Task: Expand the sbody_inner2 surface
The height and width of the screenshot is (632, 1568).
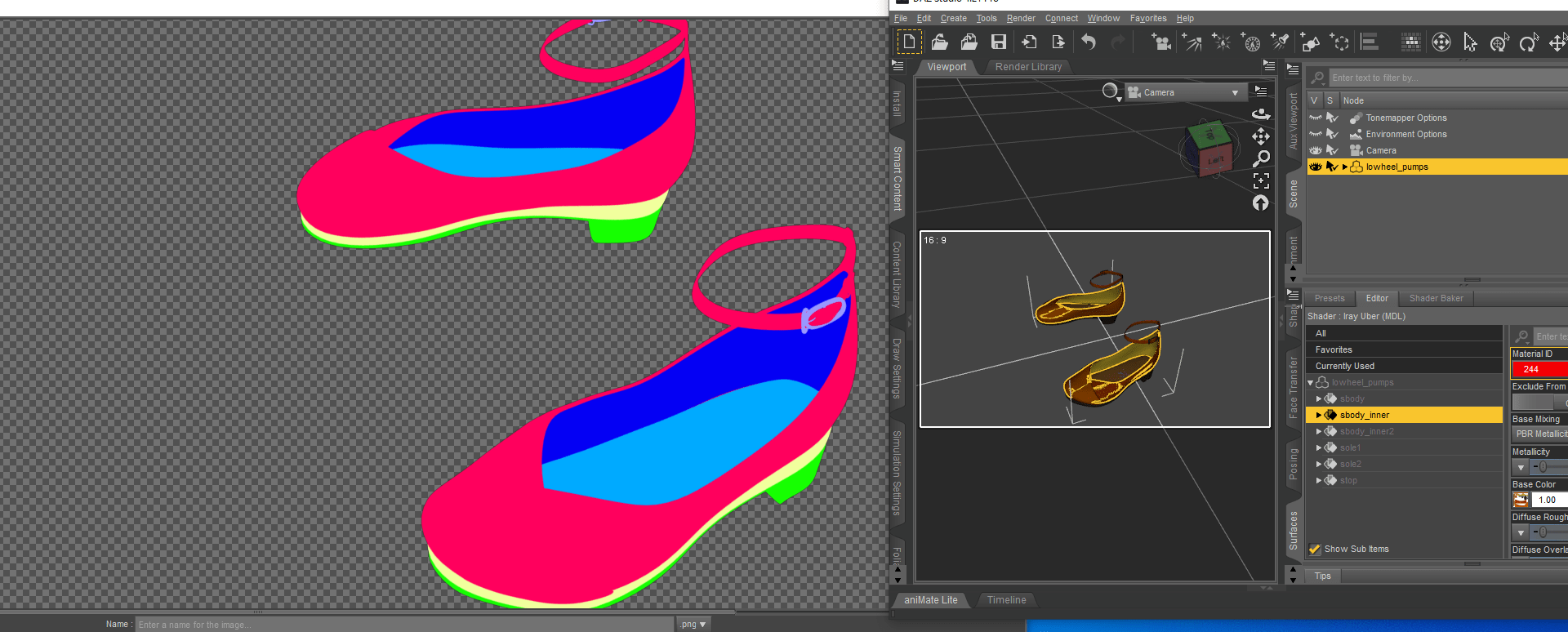Action: tap(1318, 431)
